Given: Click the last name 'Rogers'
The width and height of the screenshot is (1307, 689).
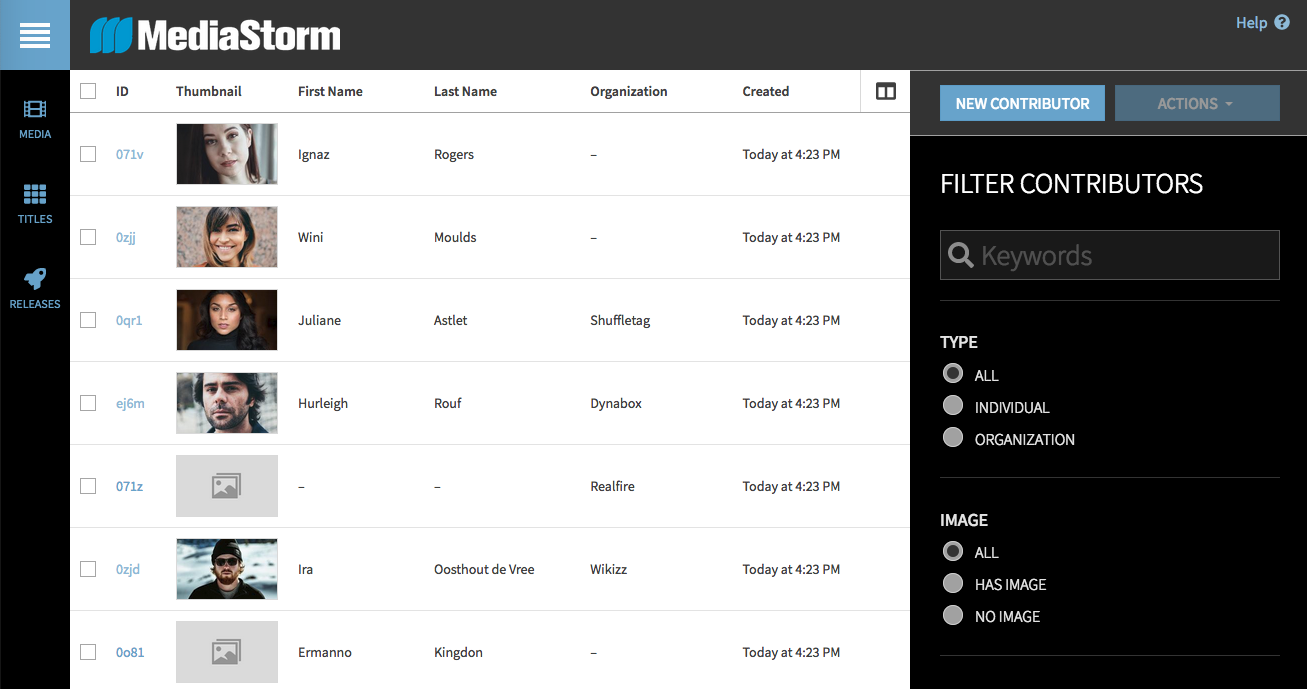Looking at the screenshot, I should 454,154.
